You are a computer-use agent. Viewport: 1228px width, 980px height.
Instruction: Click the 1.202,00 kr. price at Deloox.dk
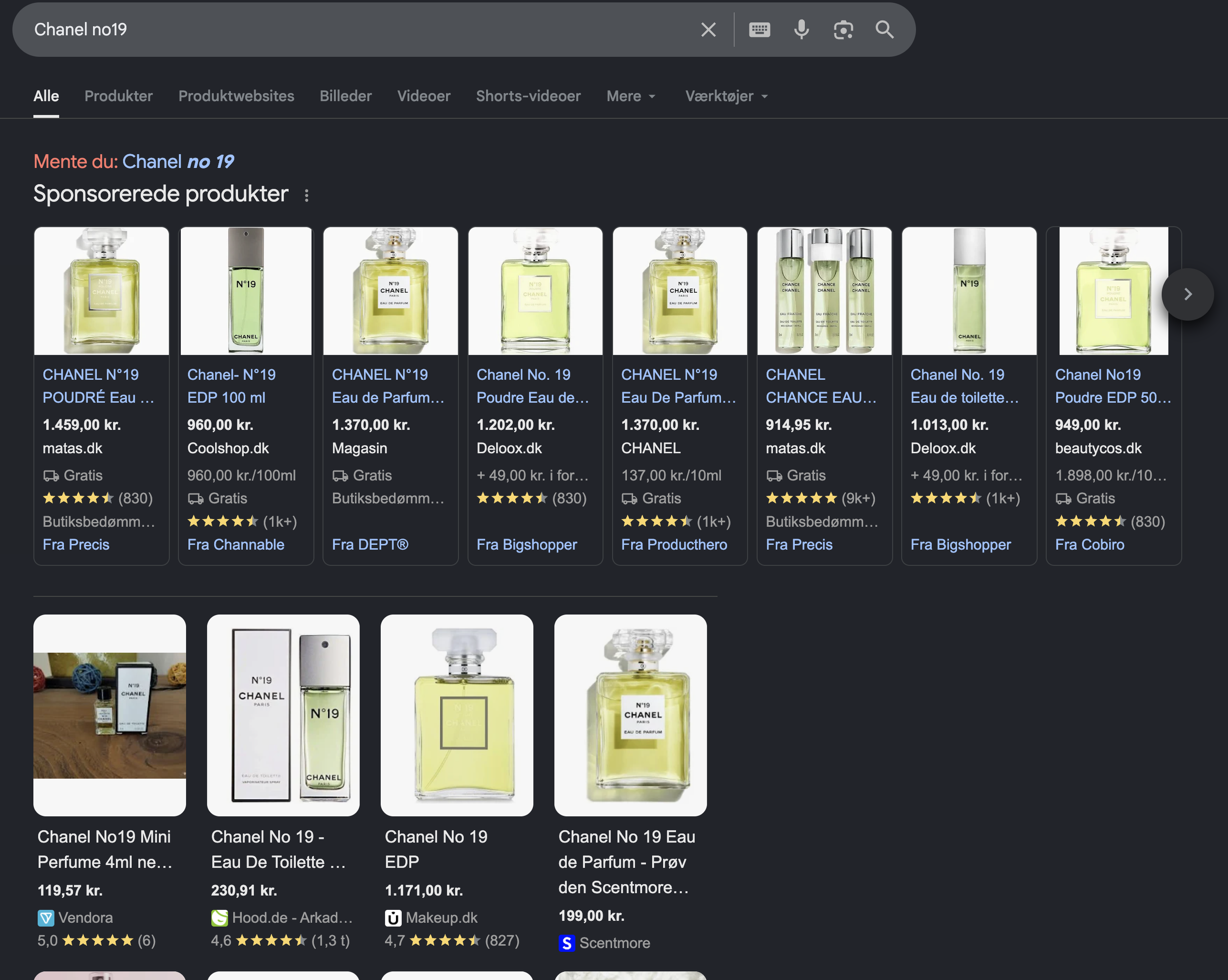click(x=516, y=425)
